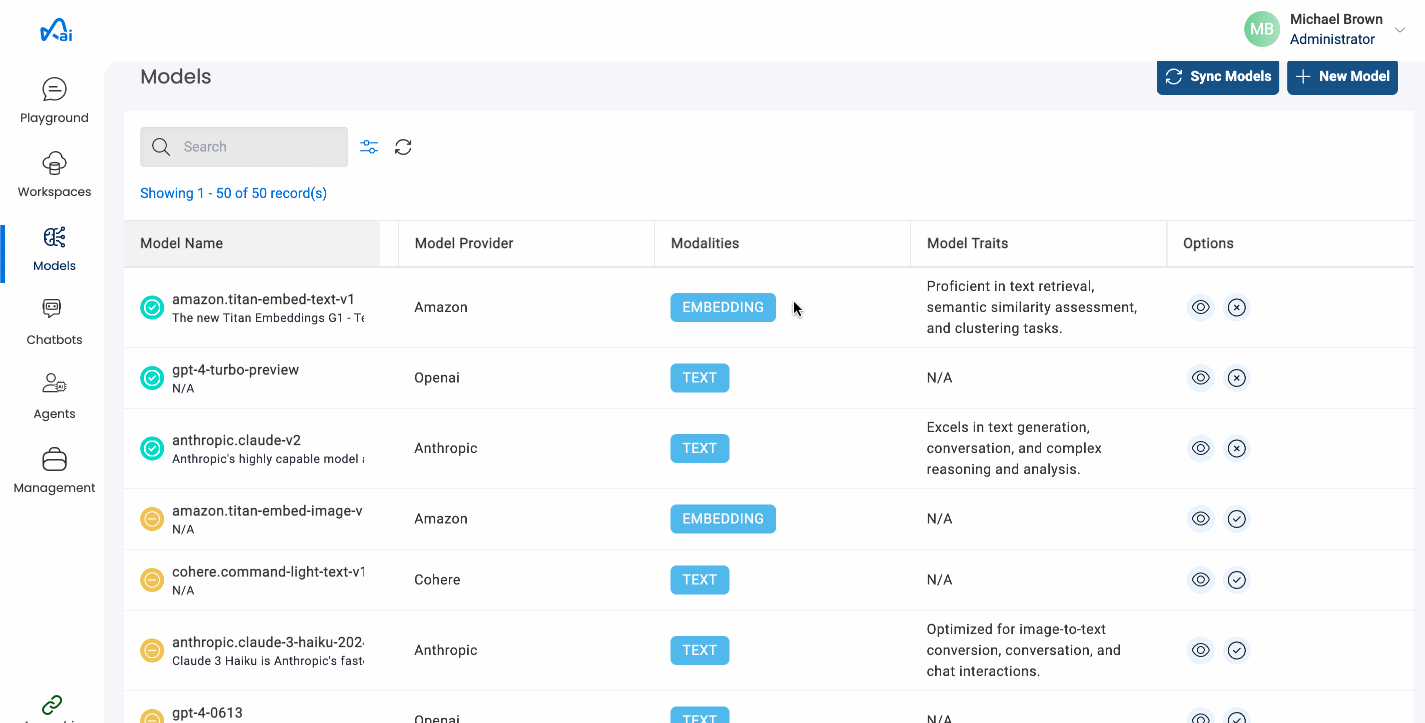Disable amazon.titan-embed-text-v1 with X icon
This screenshot has width=1425, height=723.
point(1237,307)
